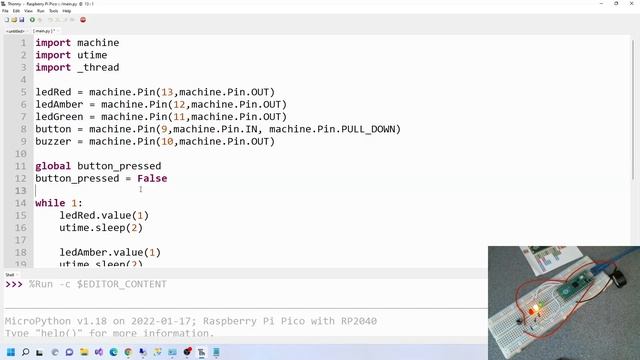Open Task View from the taskbar
The image size is (640, 360).
(x=39, y=352)
